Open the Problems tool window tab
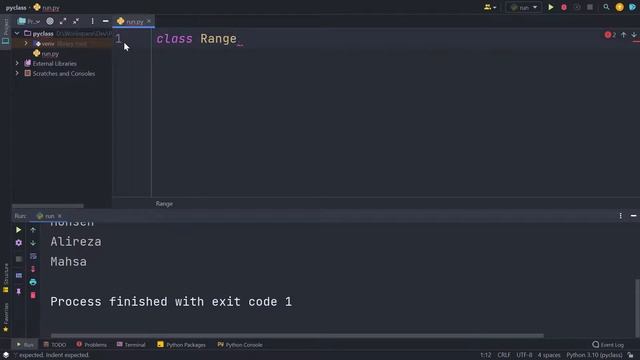The image size is (640, 360). tap(91, 345)
